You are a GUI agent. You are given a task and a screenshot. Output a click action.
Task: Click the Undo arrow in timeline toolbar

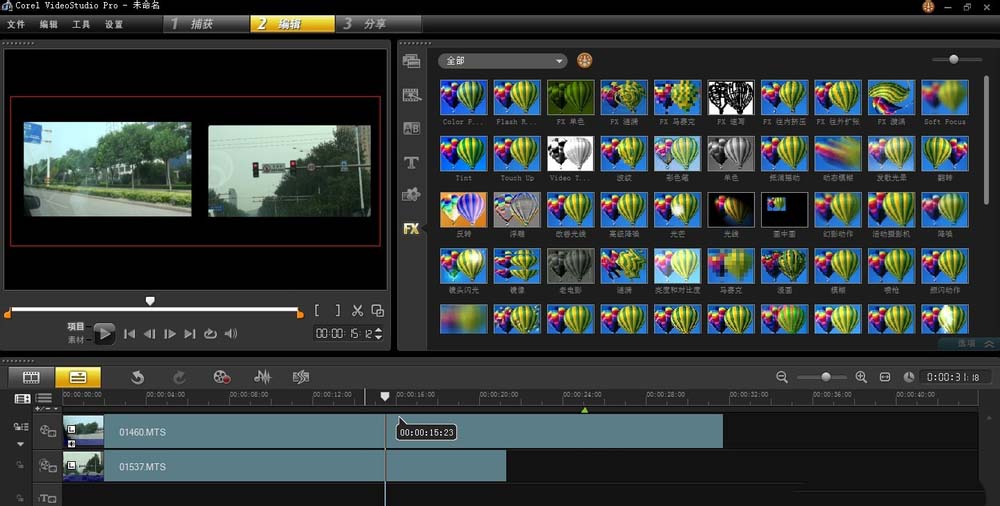pyautogui.click(x=137, y=377)
